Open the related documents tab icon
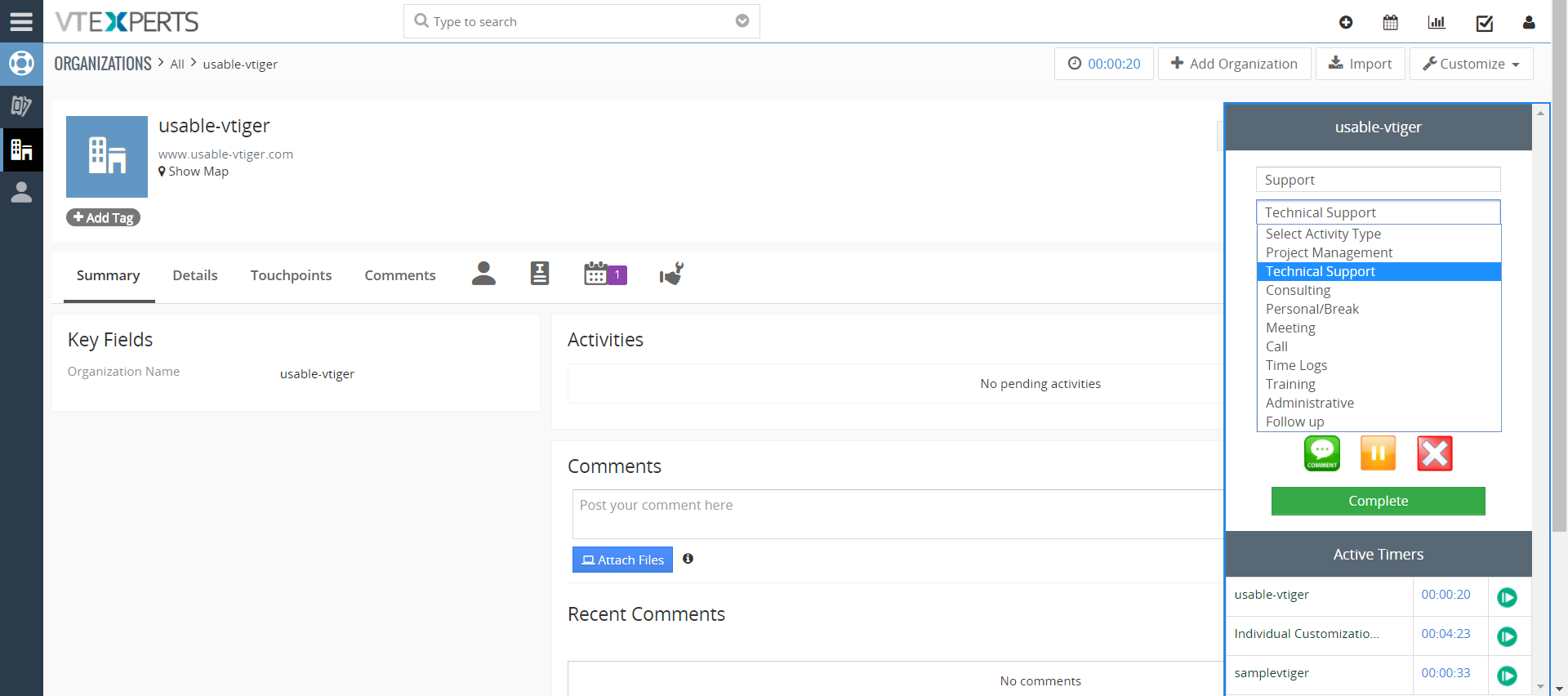The width and height of the screenshot is (1568, 696). tap(540, 274)
